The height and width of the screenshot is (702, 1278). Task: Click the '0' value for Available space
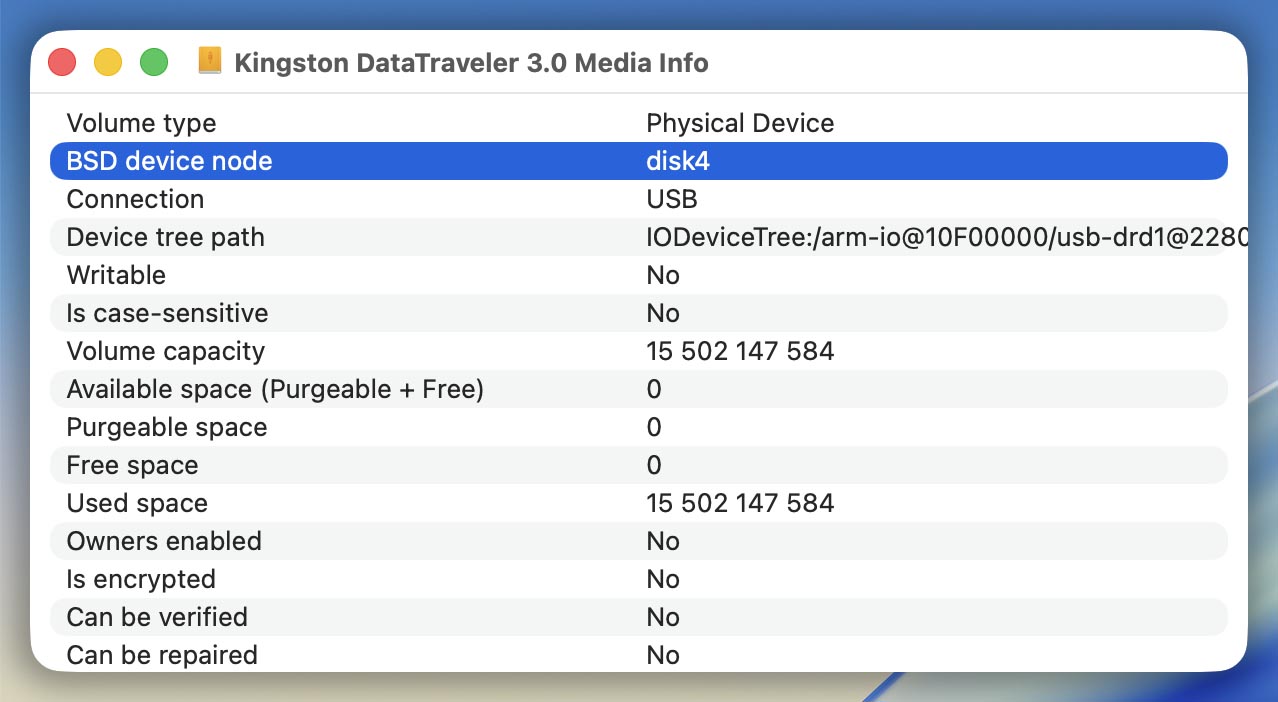654,389
